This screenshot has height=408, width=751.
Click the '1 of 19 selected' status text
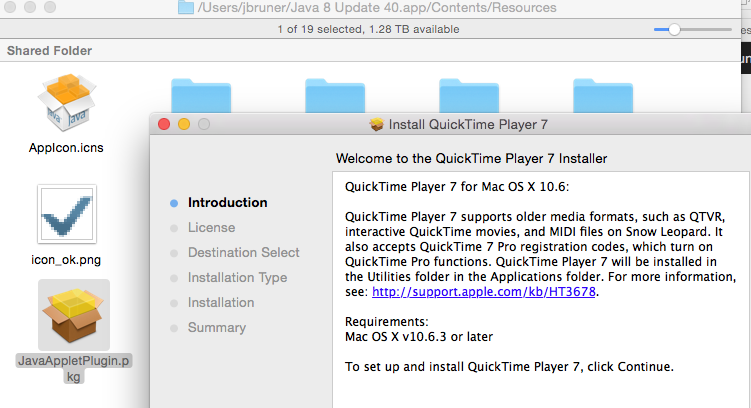pos(368,29)
